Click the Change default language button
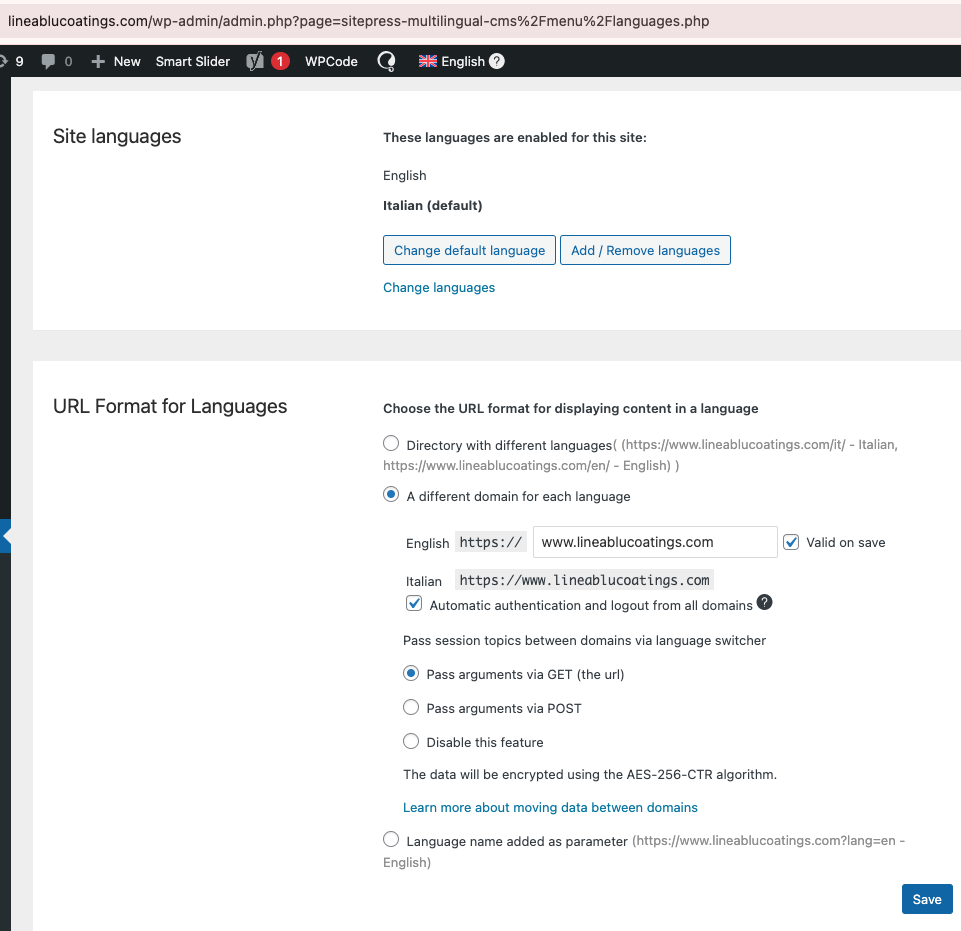The image size is (961, 931). 469,250
